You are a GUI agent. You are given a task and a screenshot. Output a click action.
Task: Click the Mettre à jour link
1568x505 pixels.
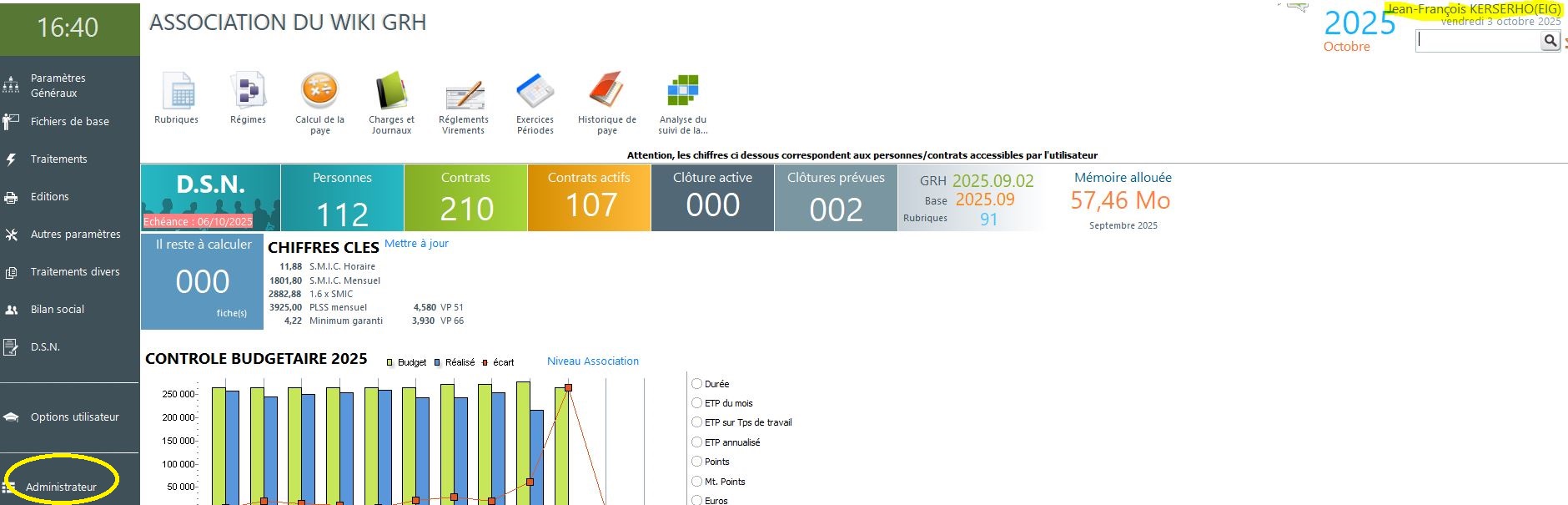point(416,244)
